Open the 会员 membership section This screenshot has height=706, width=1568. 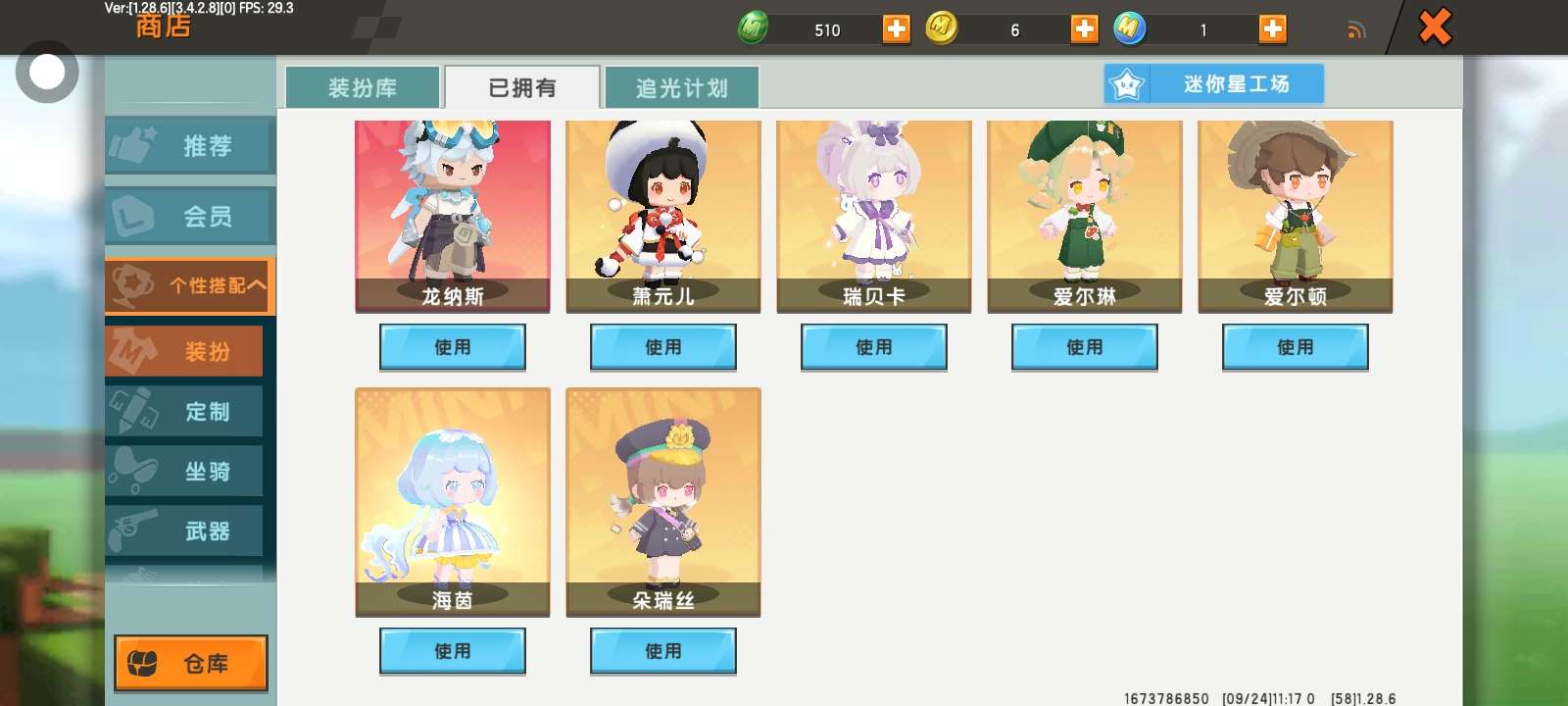[189, 216]
